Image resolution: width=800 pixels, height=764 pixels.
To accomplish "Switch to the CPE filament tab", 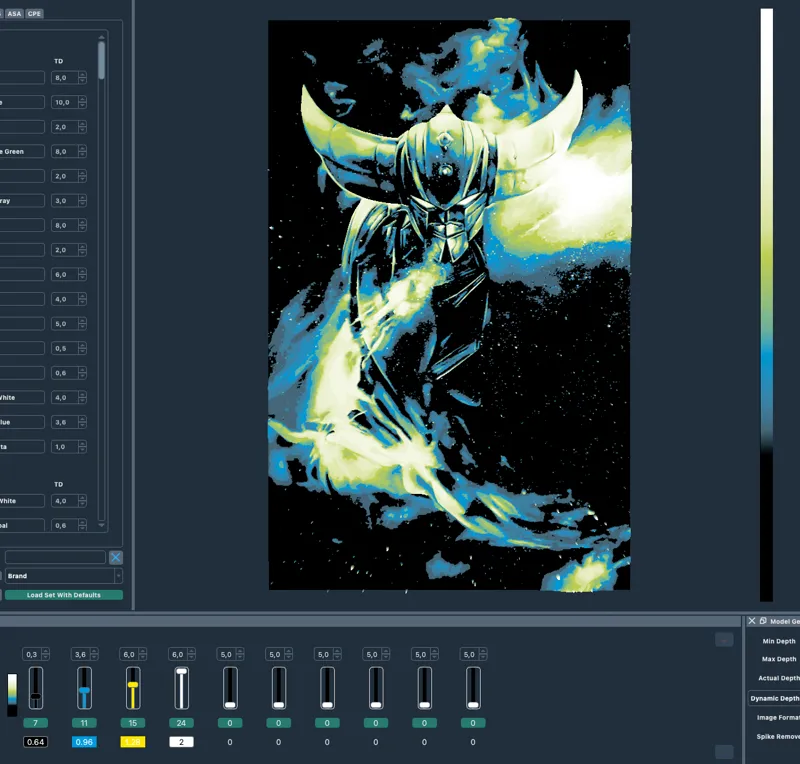I will [x=34, y=14].
